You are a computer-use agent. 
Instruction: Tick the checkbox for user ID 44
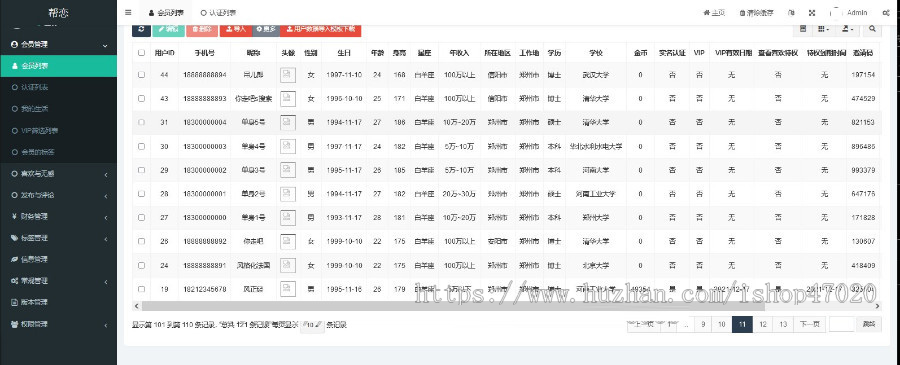click(x=141, y=75)
